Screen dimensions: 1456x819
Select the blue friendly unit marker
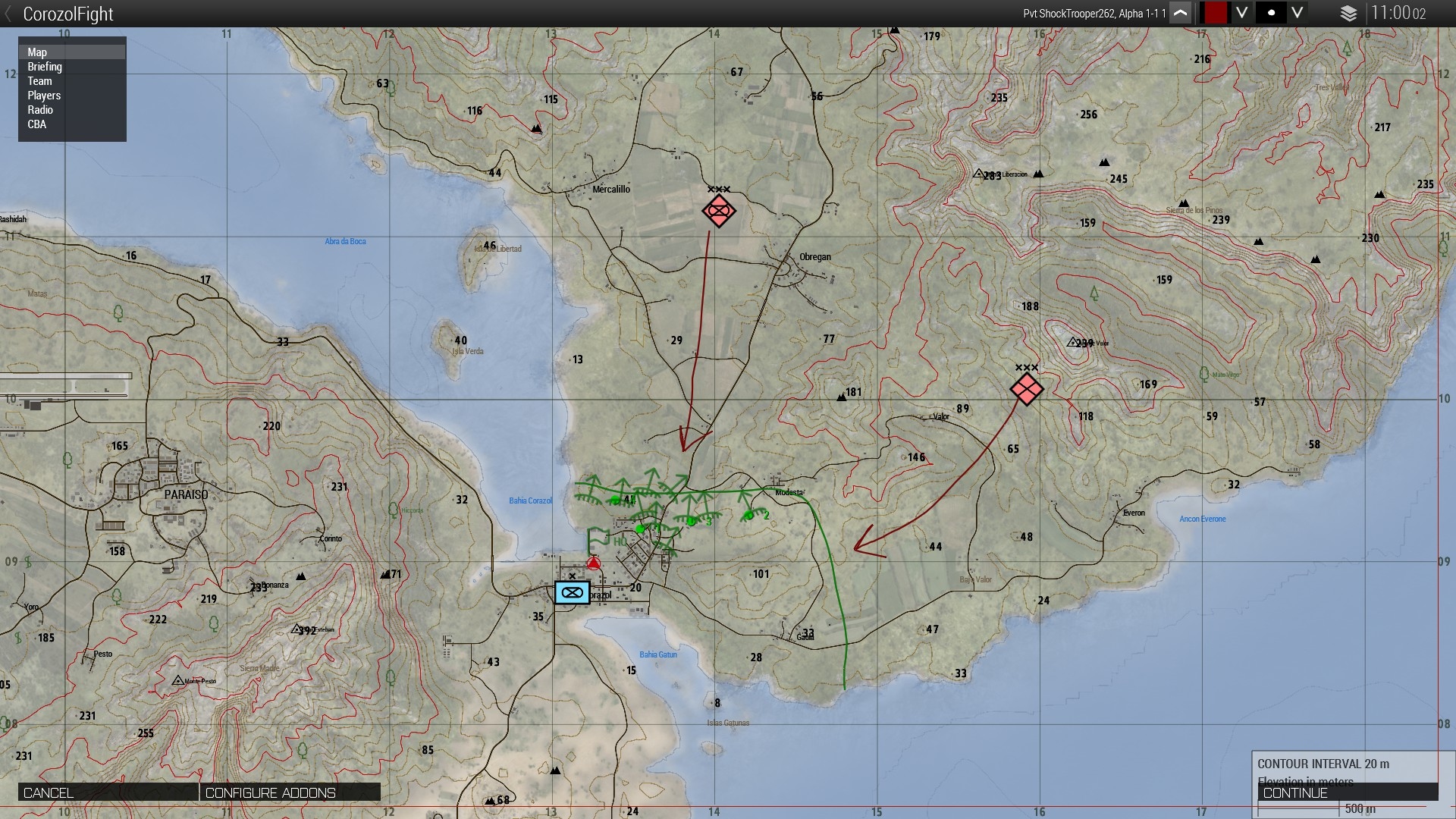pyautogui.click(x=572, y=592)
